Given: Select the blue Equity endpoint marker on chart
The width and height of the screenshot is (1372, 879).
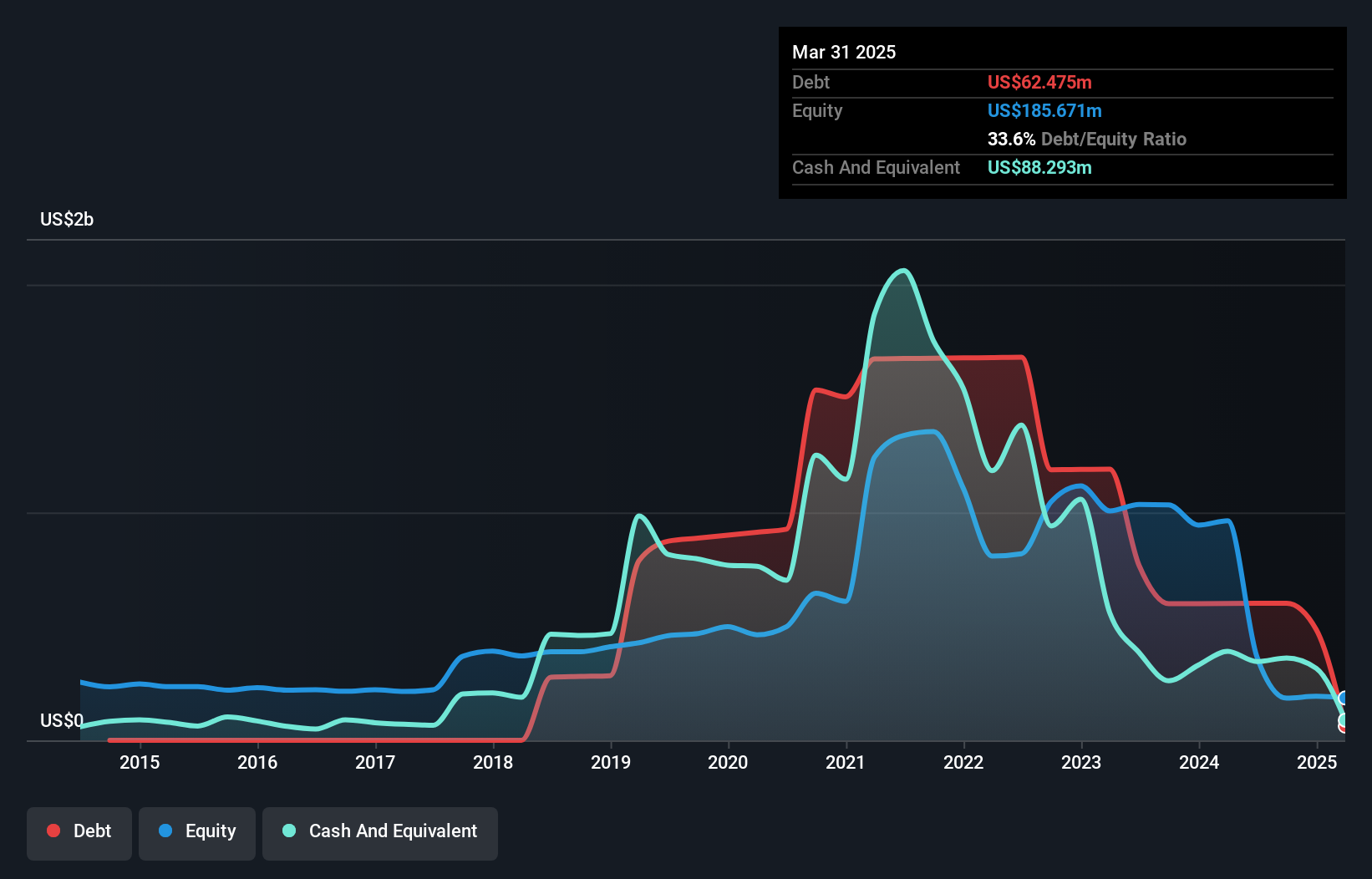Looking at the screenshot, I should tap(1343, 698).
